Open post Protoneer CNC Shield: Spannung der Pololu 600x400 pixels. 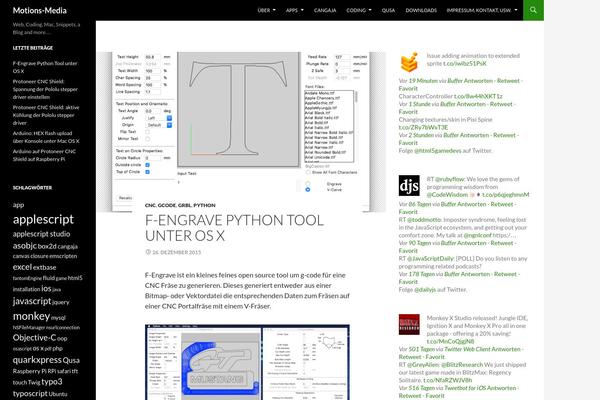pos(45,89)
